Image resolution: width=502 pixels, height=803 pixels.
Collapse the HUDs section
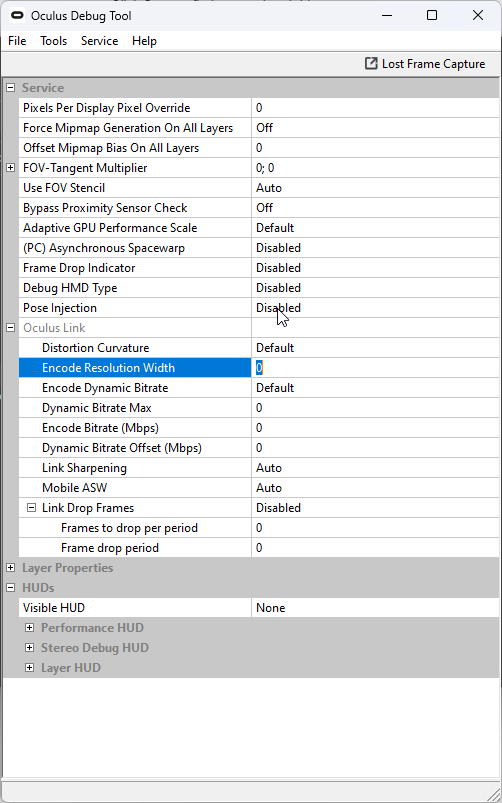click(11, 587)
